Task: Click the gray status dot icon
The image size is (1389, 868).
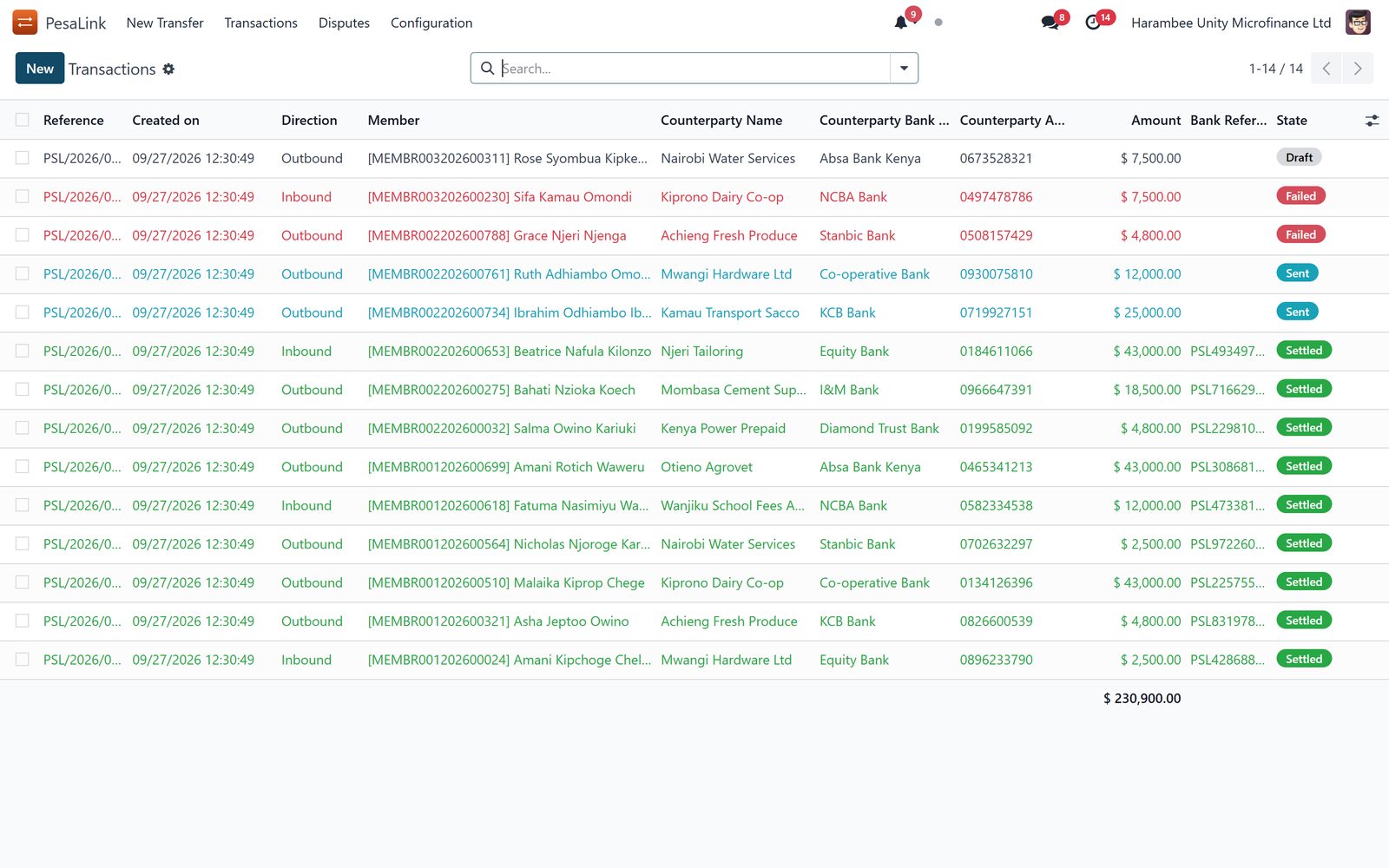Action: (938, 23)
